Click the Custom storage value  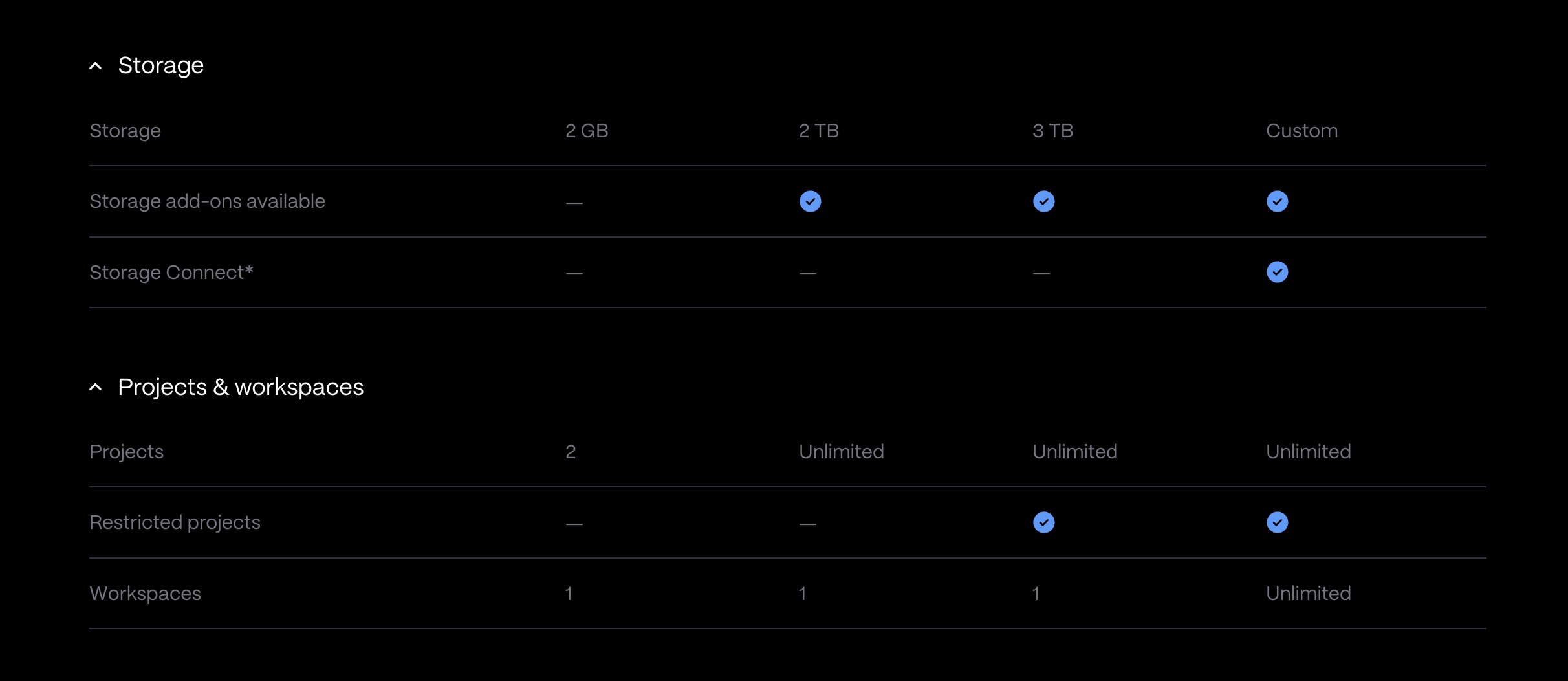(1301, 131)
